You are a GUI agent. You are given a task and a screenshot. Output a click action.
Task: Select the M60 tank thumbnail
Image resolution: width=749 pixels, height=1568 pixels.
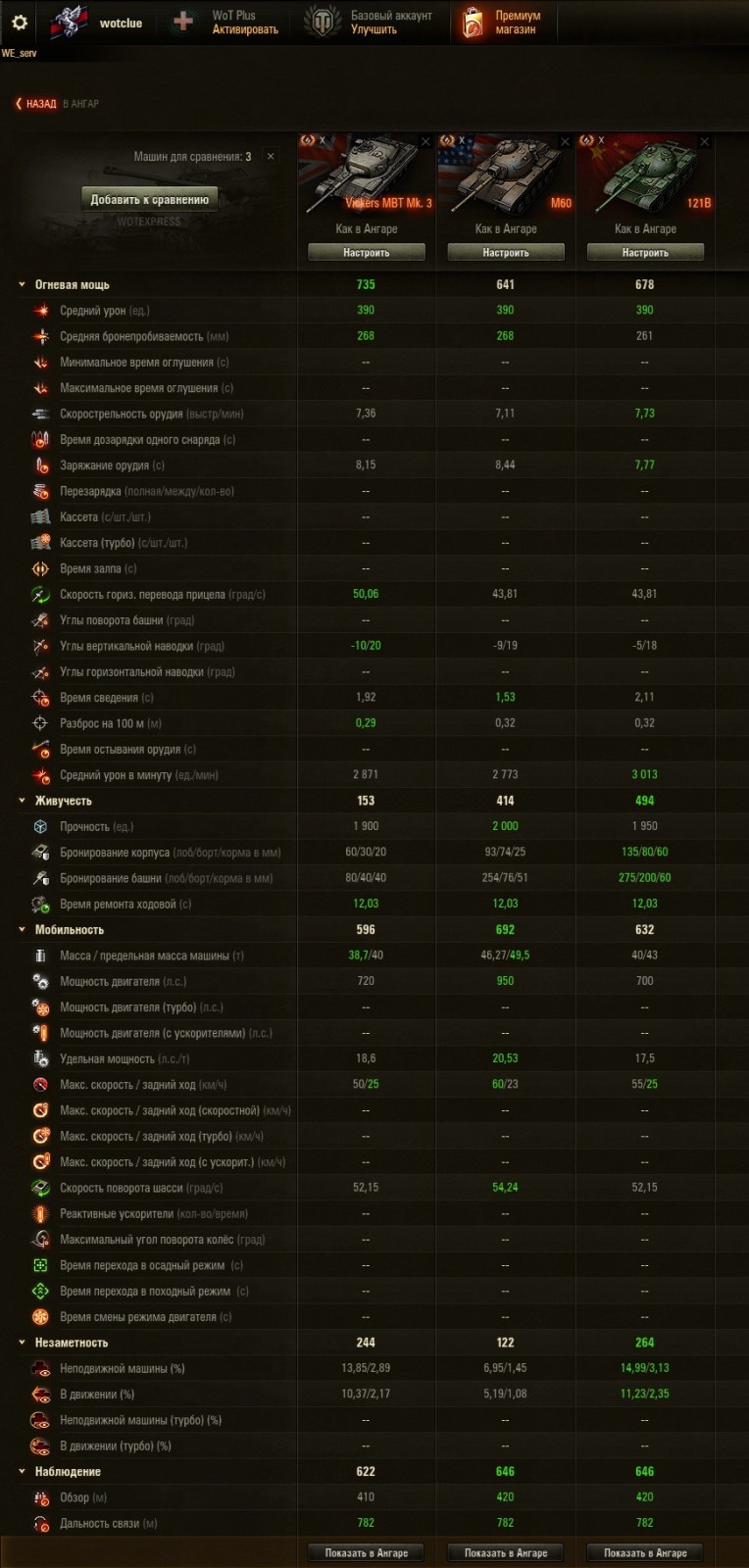(506, 176)
